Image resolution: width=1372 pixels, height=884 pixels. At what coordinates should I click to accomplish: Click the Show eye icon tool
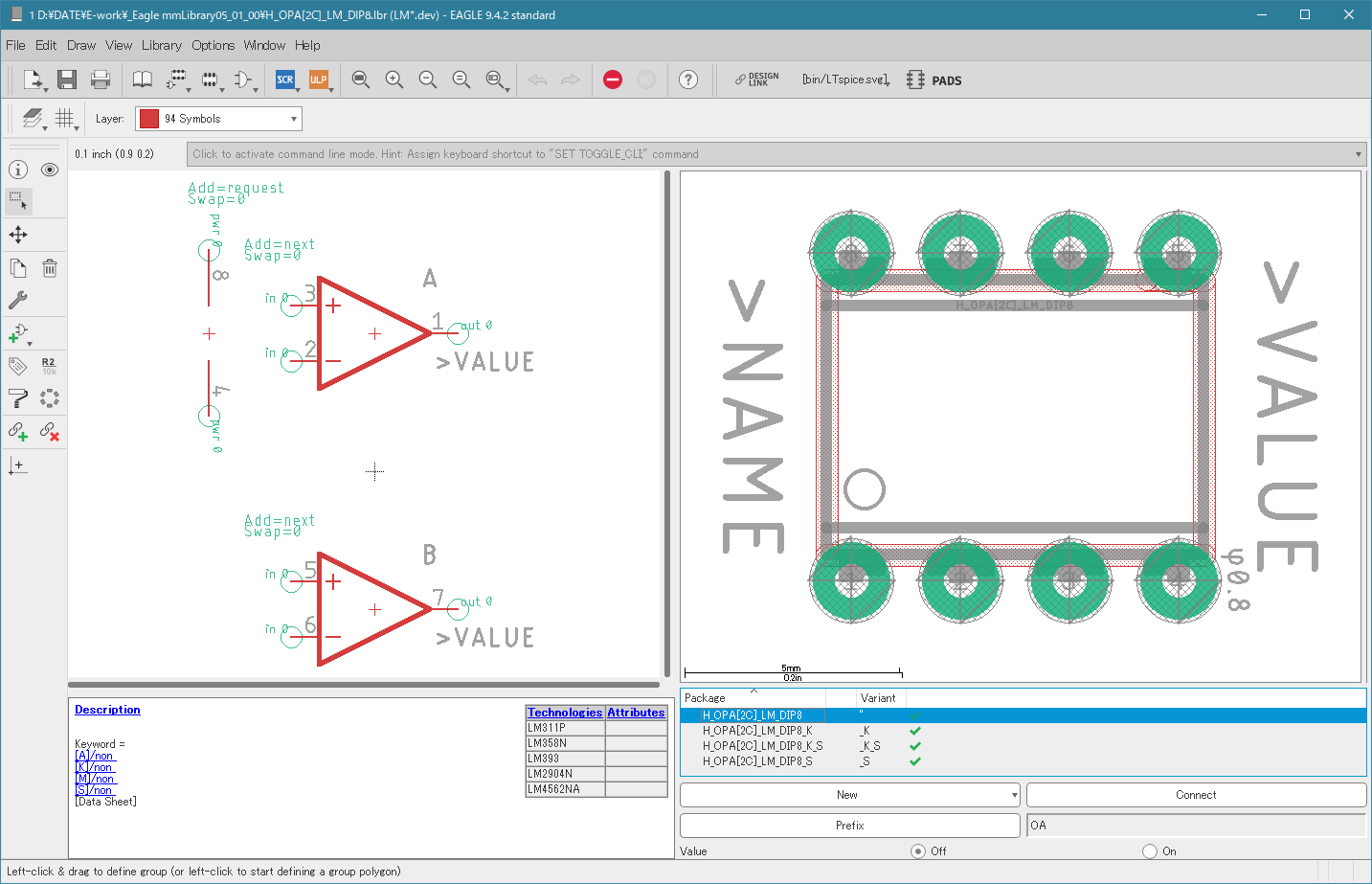click(50, 170)
